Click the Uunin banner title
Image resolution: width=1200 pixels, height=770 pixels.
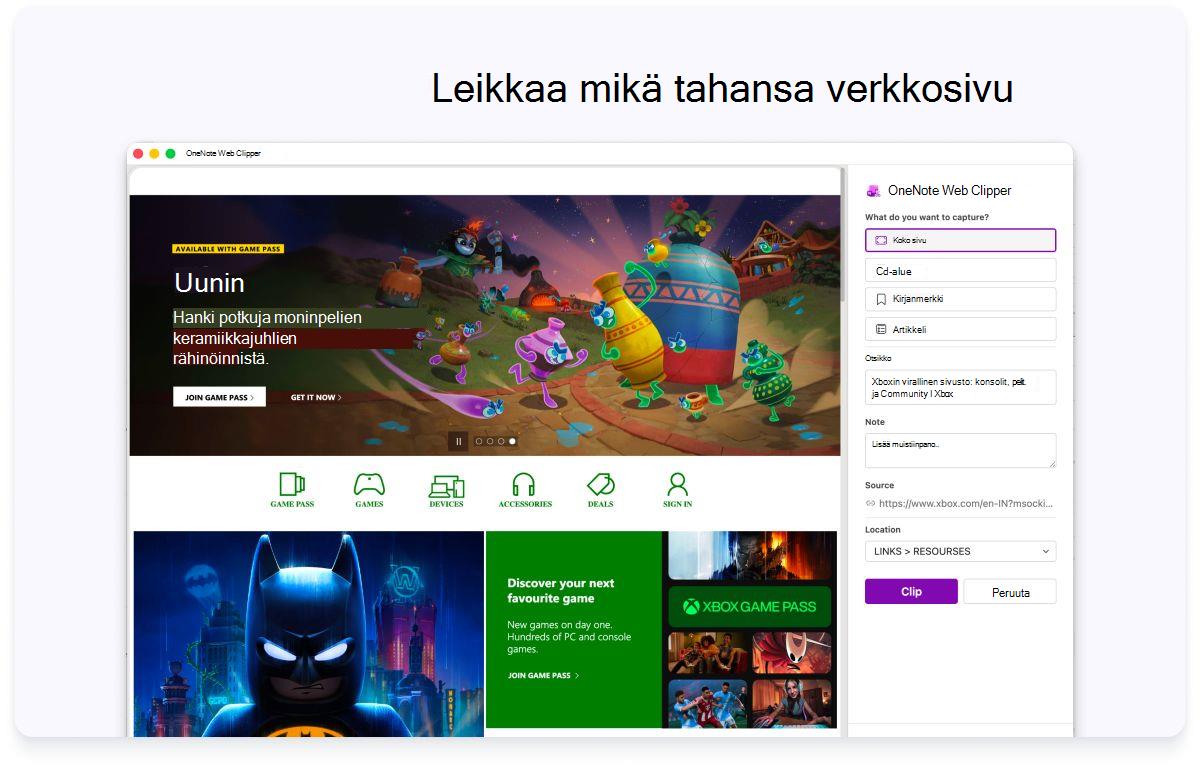tap(209, 283)
